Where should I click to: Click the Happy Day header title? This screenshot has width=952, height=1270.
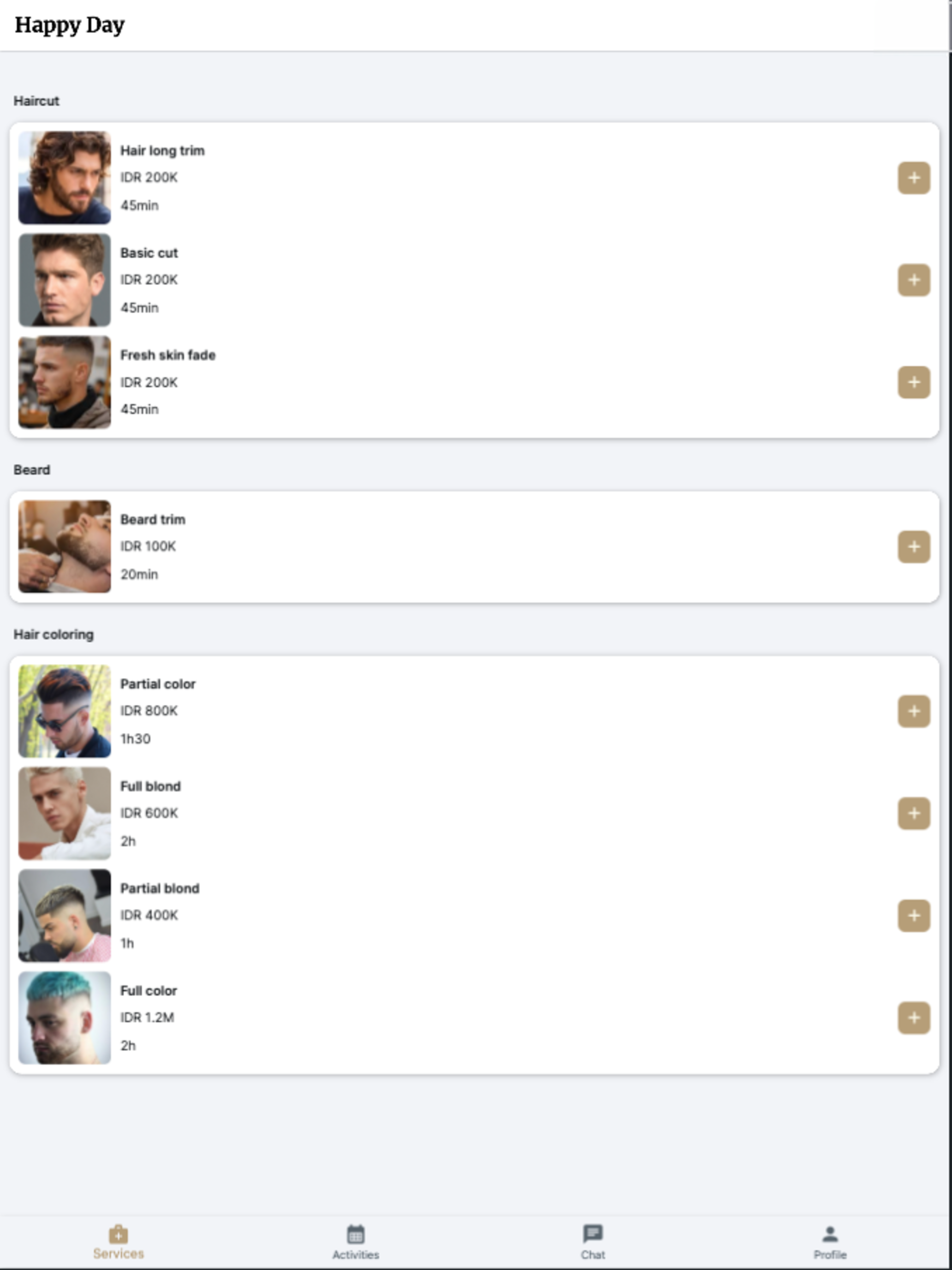pos(70,25)
